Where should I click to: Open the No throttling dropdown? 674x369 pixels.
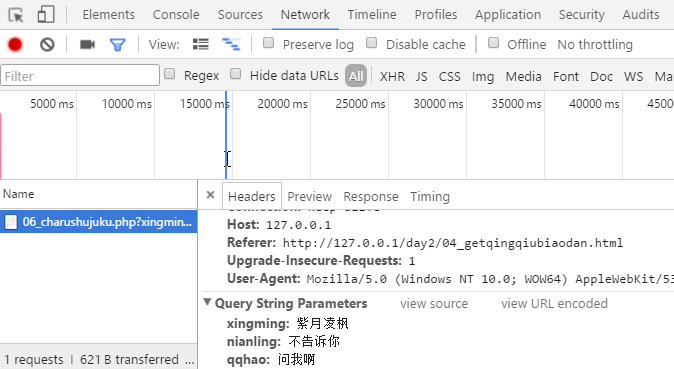point(595,44)
